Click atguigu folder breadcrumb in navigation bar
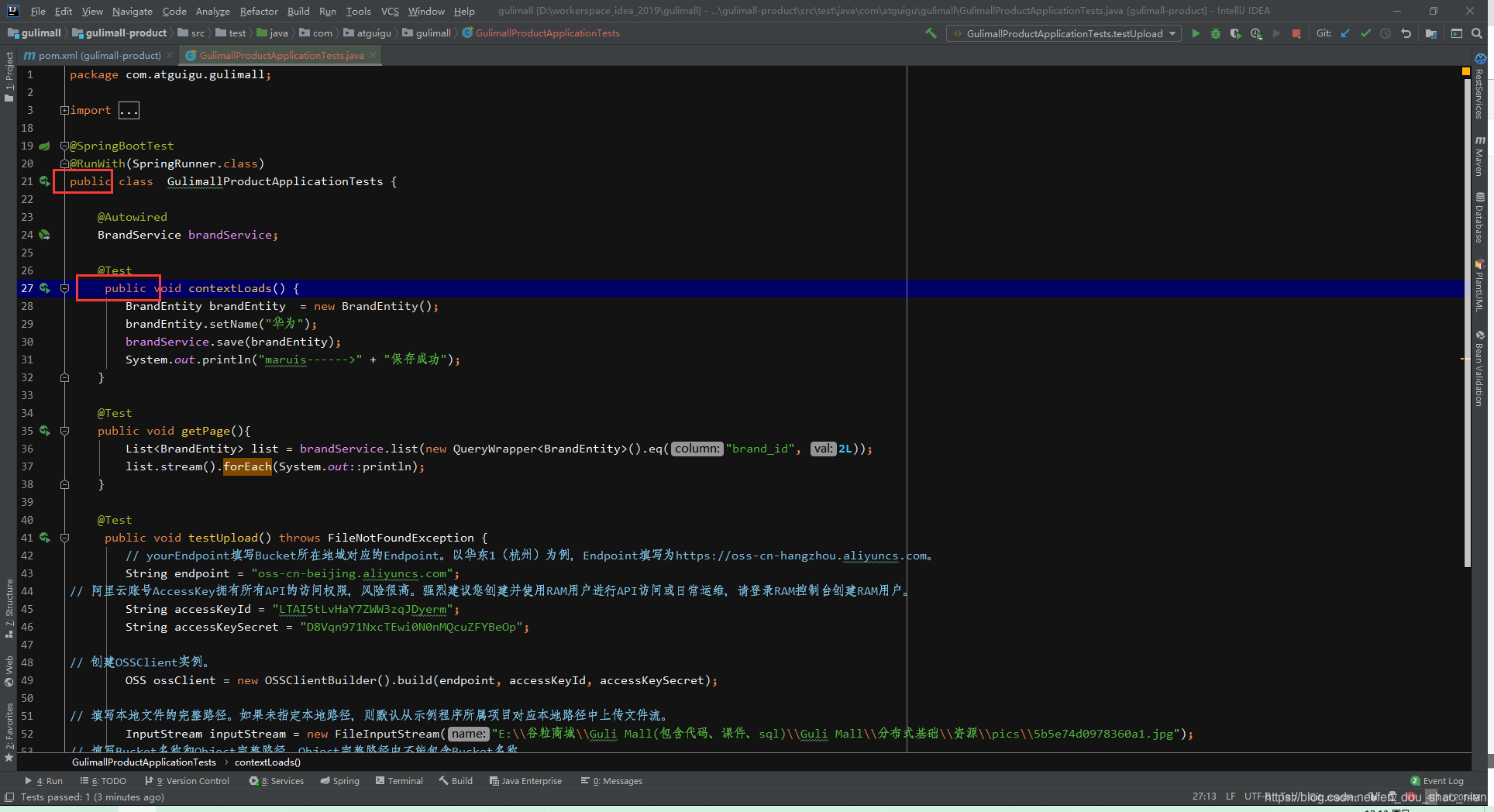Viewport: 1494px width, 812px height. pyautogui.click(x=367, y=33)
